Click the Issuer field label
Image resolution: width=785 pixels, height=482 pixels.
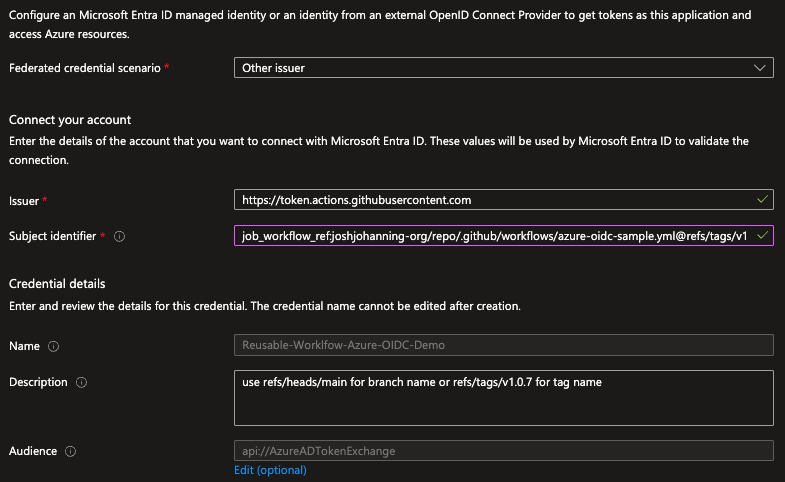[x=24, y=201]
